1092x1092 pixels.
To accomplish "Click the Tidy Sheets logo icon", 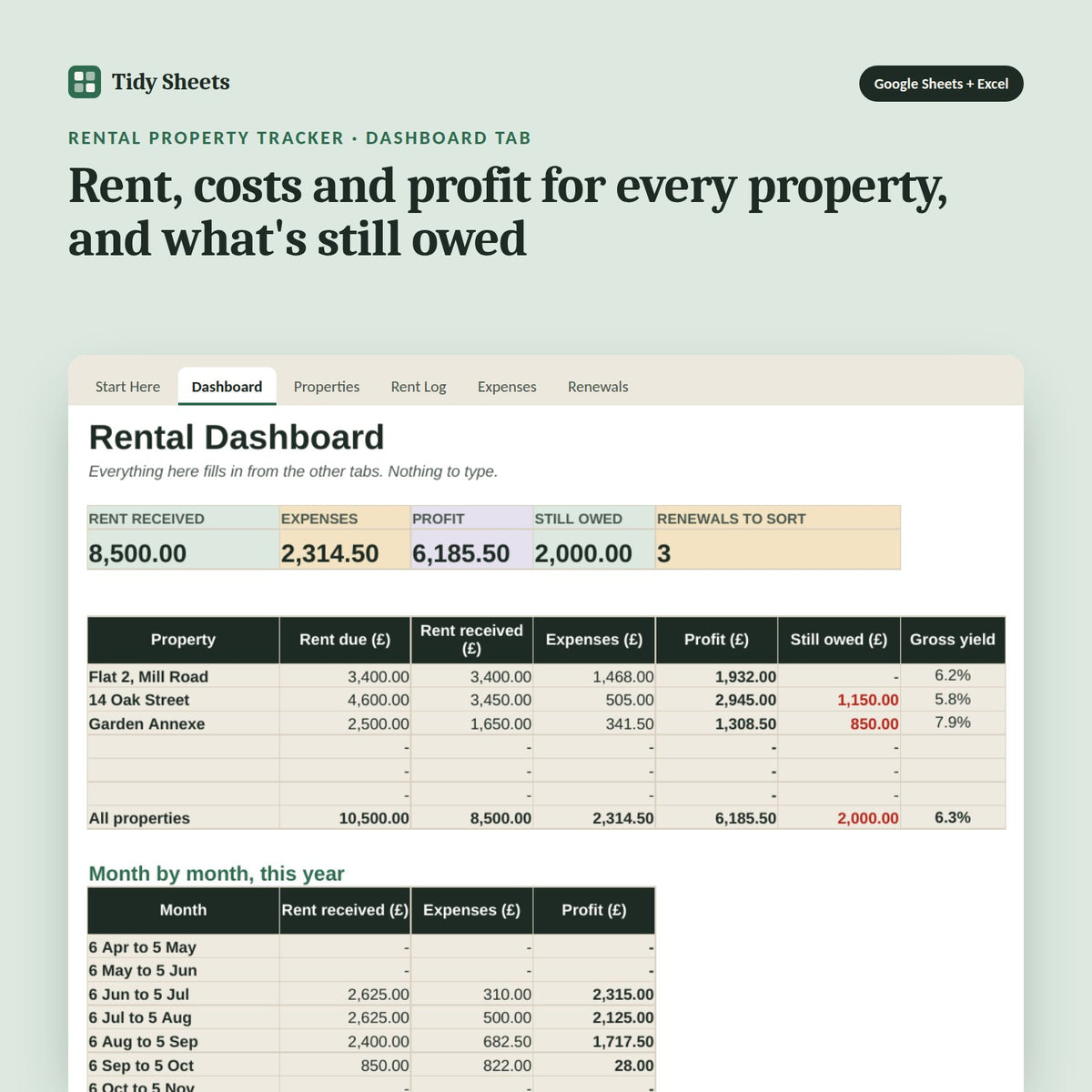I will [85, 82].
